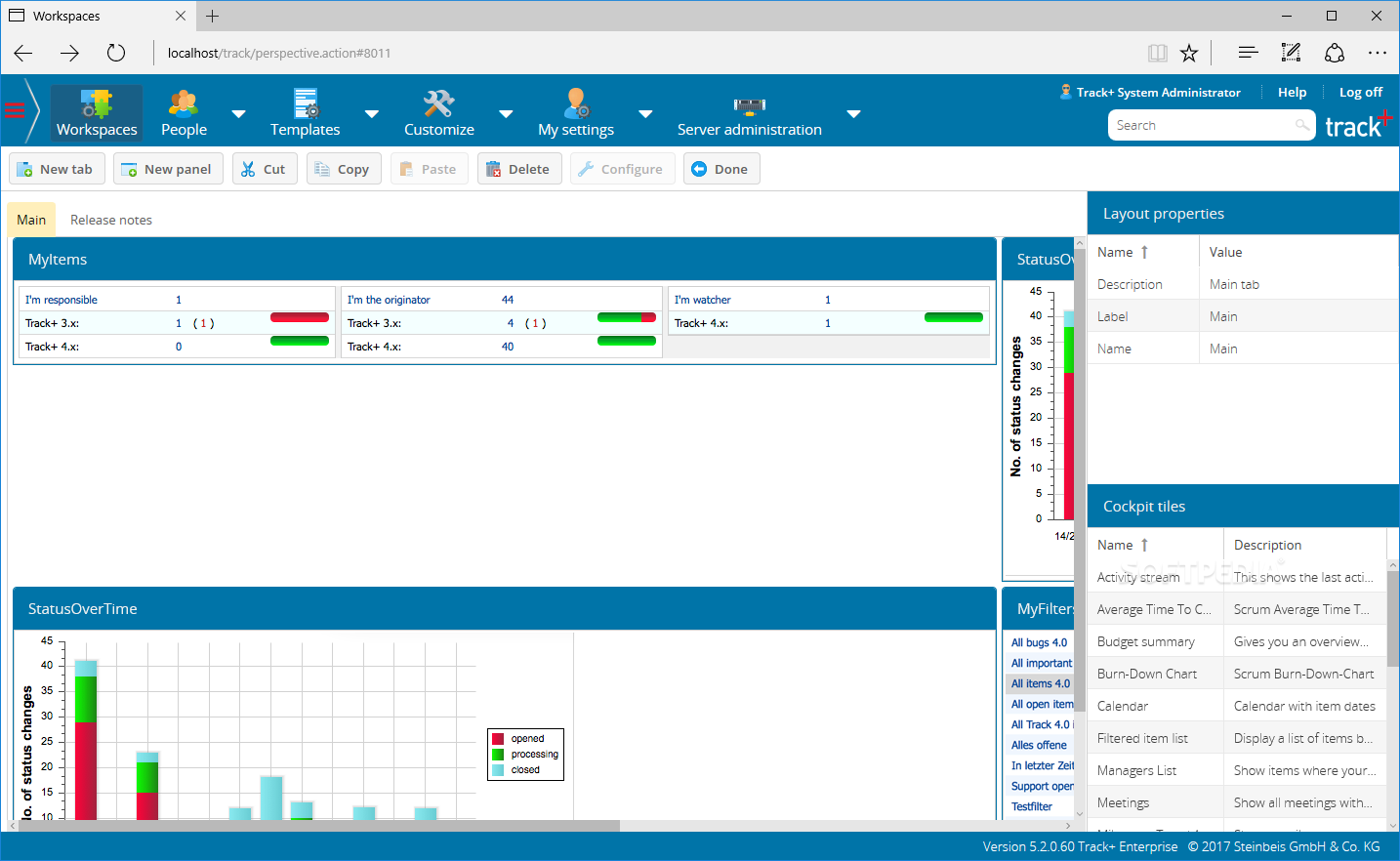Image resolution: width=1400 pixels, height=861 pixels.
Task: Open the browser reading view icon
Action: point(1158,53)
